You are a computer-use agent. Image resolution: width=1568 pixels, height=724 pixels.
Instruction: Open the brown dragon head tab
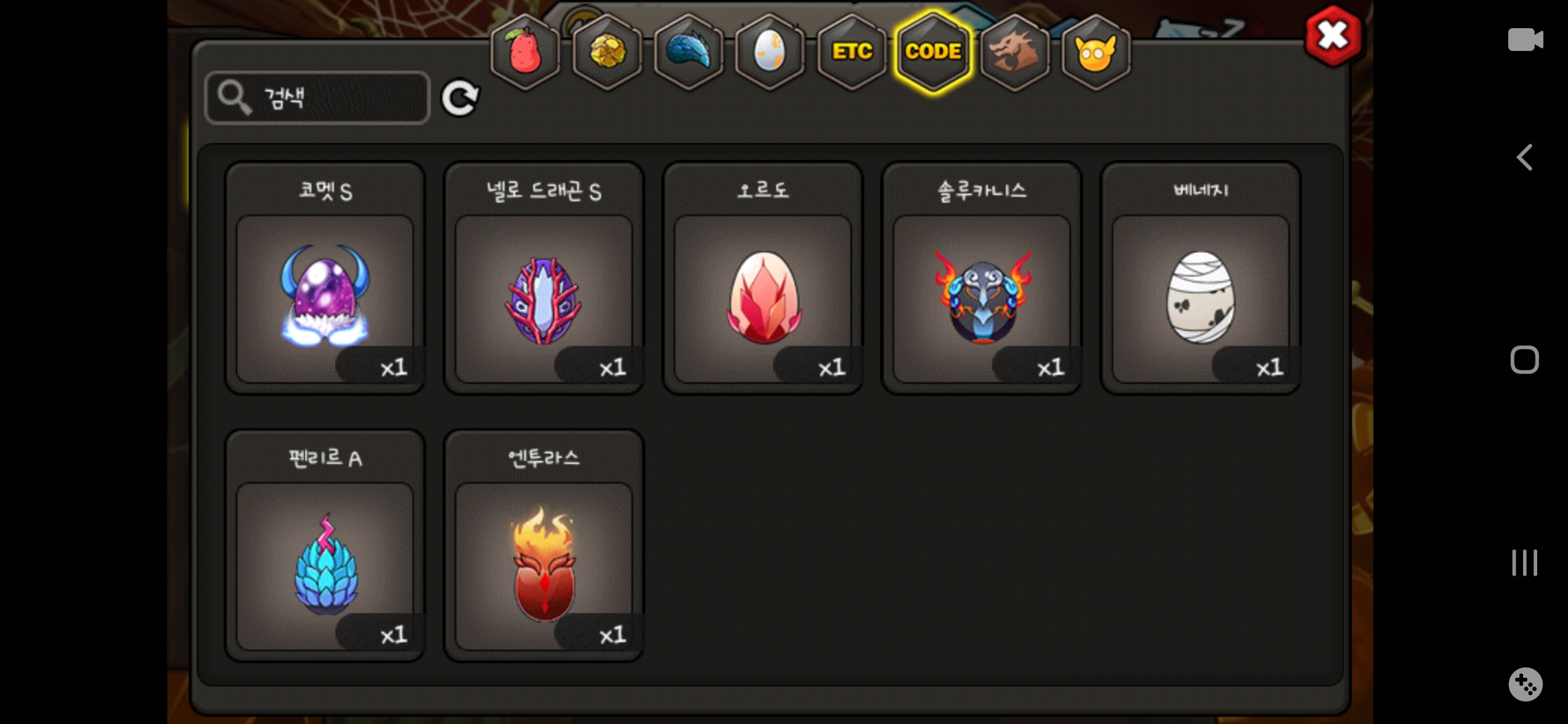[x=1015, y=52]
